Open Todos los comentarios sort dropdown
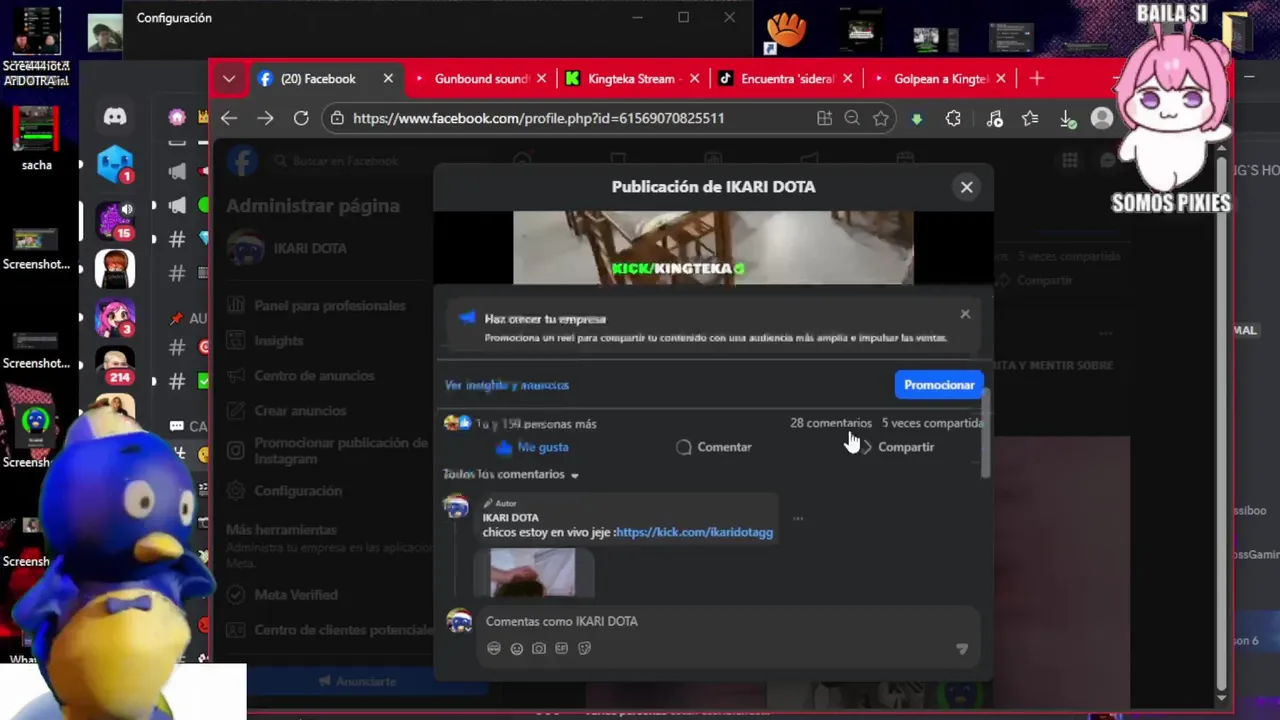Image resolution: width=1280 pixels, height=720 pixels. (511, 474)
